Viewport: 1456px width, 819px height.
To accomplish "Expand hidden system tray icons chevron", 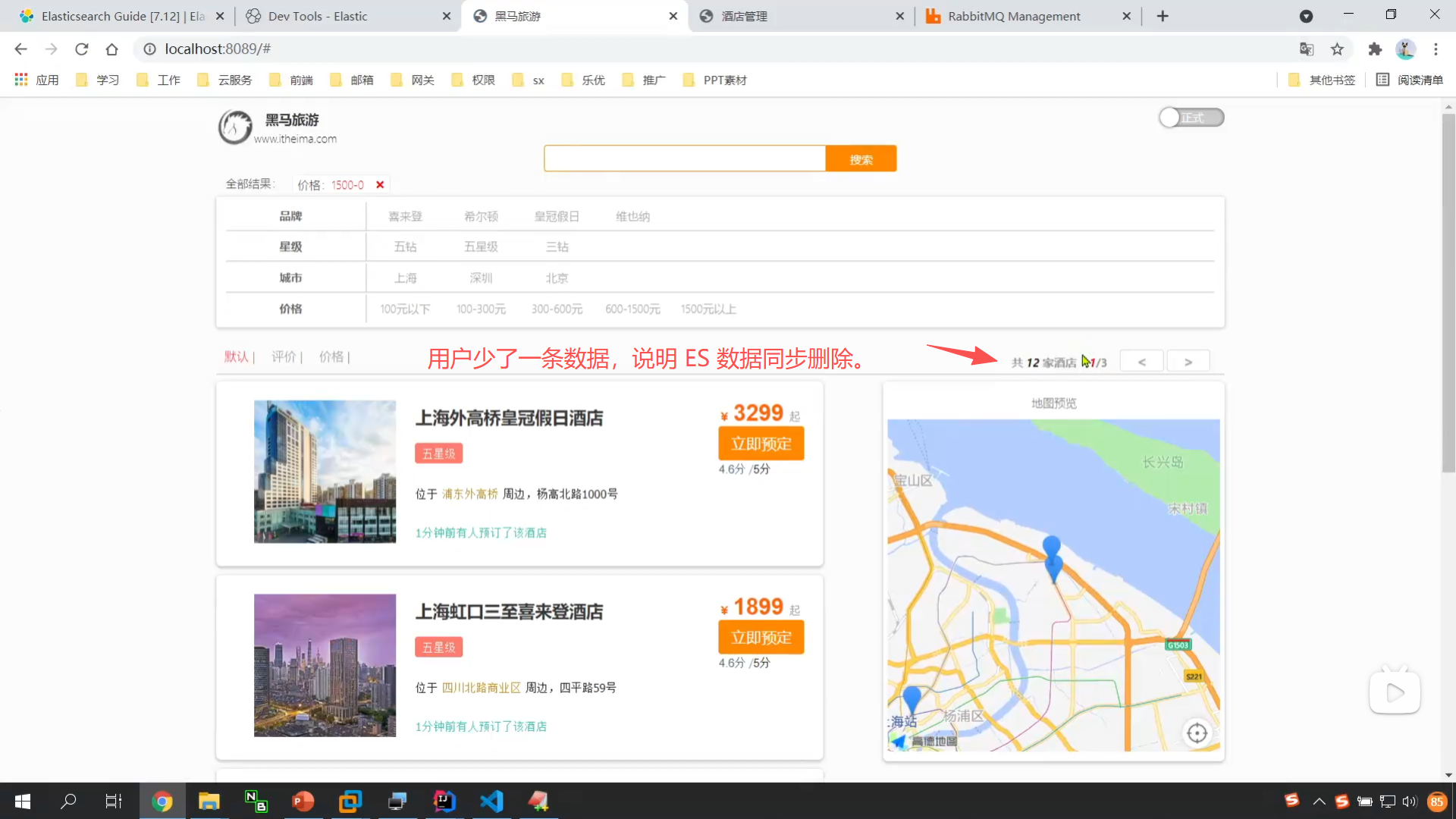I will [1319, 802].
